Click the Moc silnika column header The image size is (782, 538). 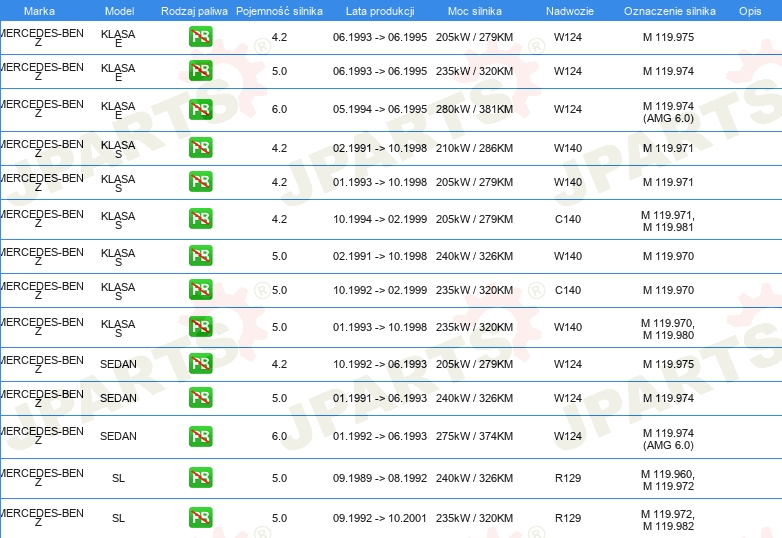pos(475,11)
